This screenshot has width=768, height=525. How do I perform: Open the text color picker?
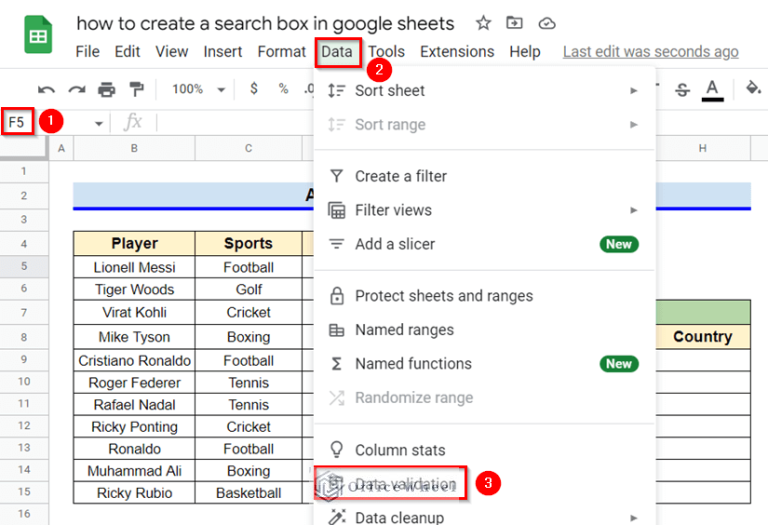coord(712,90)
